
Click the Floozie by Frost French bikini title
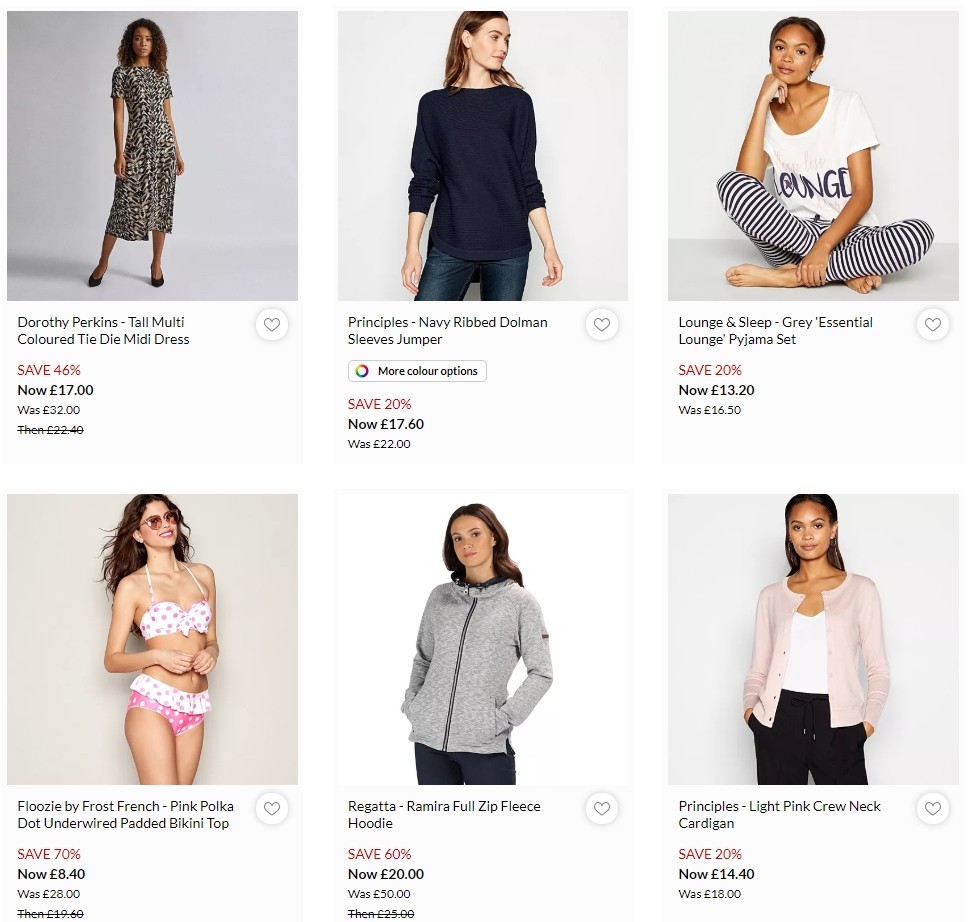[126, 815]
